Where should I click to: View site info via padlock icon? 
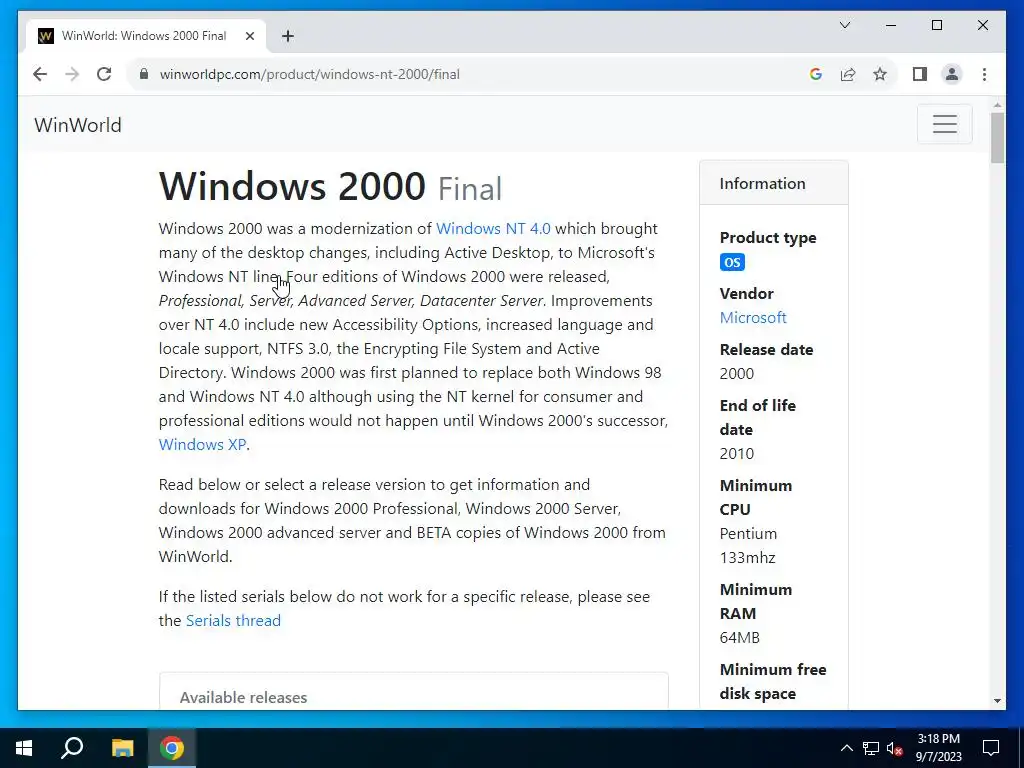[144, 74]
